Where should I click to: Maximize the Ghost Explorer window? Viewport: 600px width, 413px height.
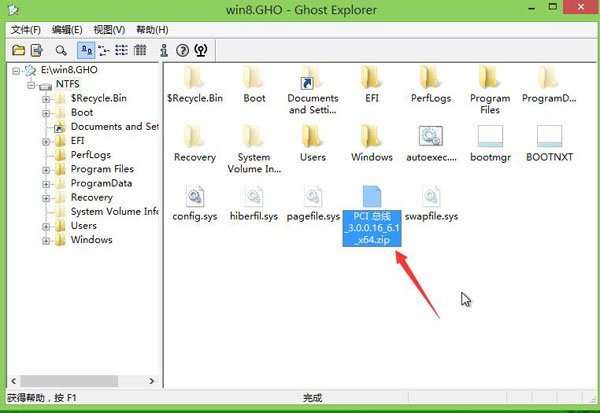click(553, 7)
